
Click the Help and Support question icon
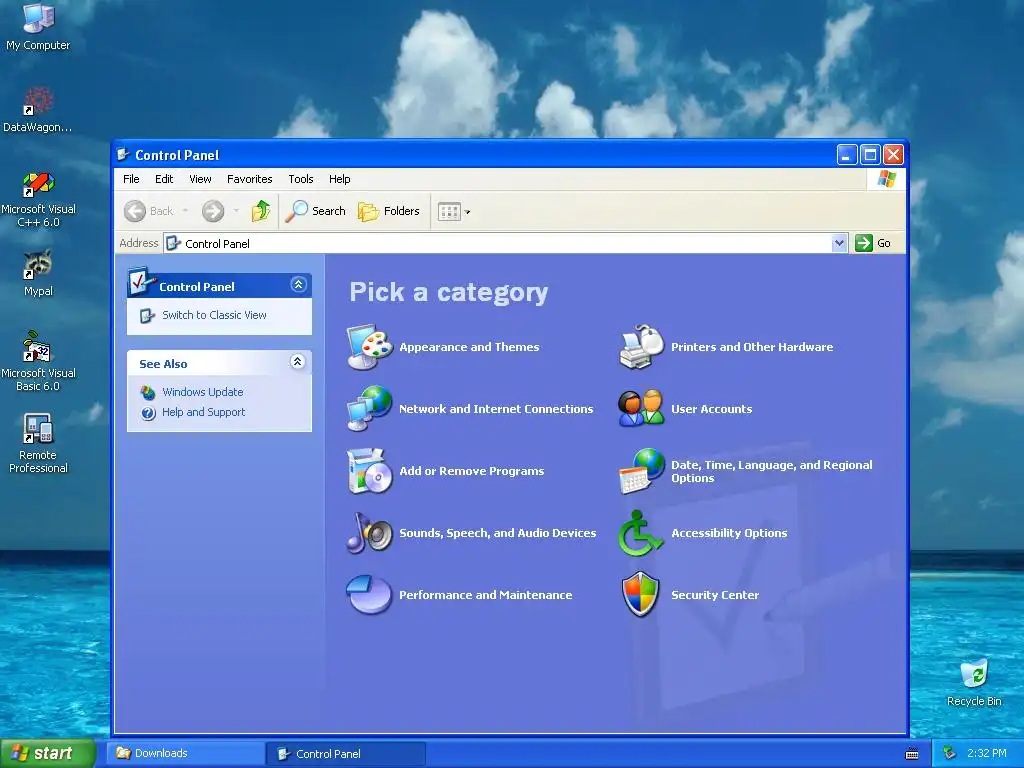click(148, 413)
